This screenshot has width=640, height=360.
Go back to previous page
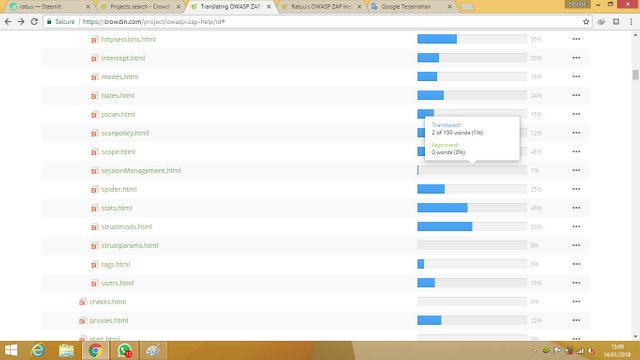pos(8,22)
